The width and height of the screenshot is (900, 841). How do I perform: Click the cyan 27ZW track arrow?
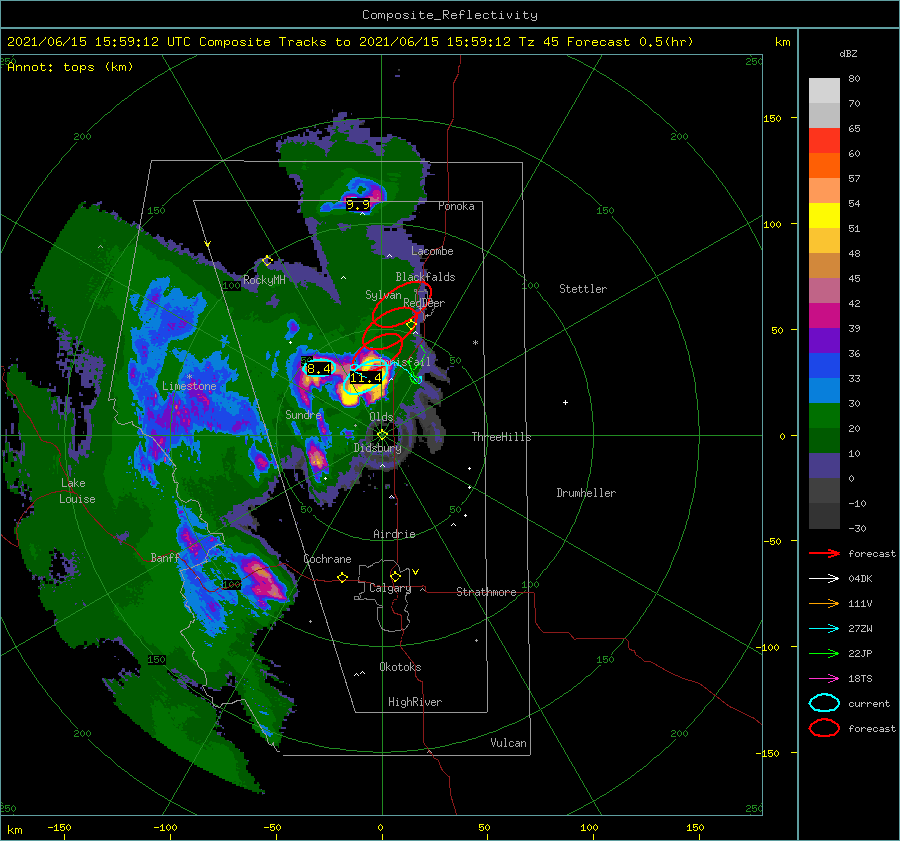click(824, 629)
